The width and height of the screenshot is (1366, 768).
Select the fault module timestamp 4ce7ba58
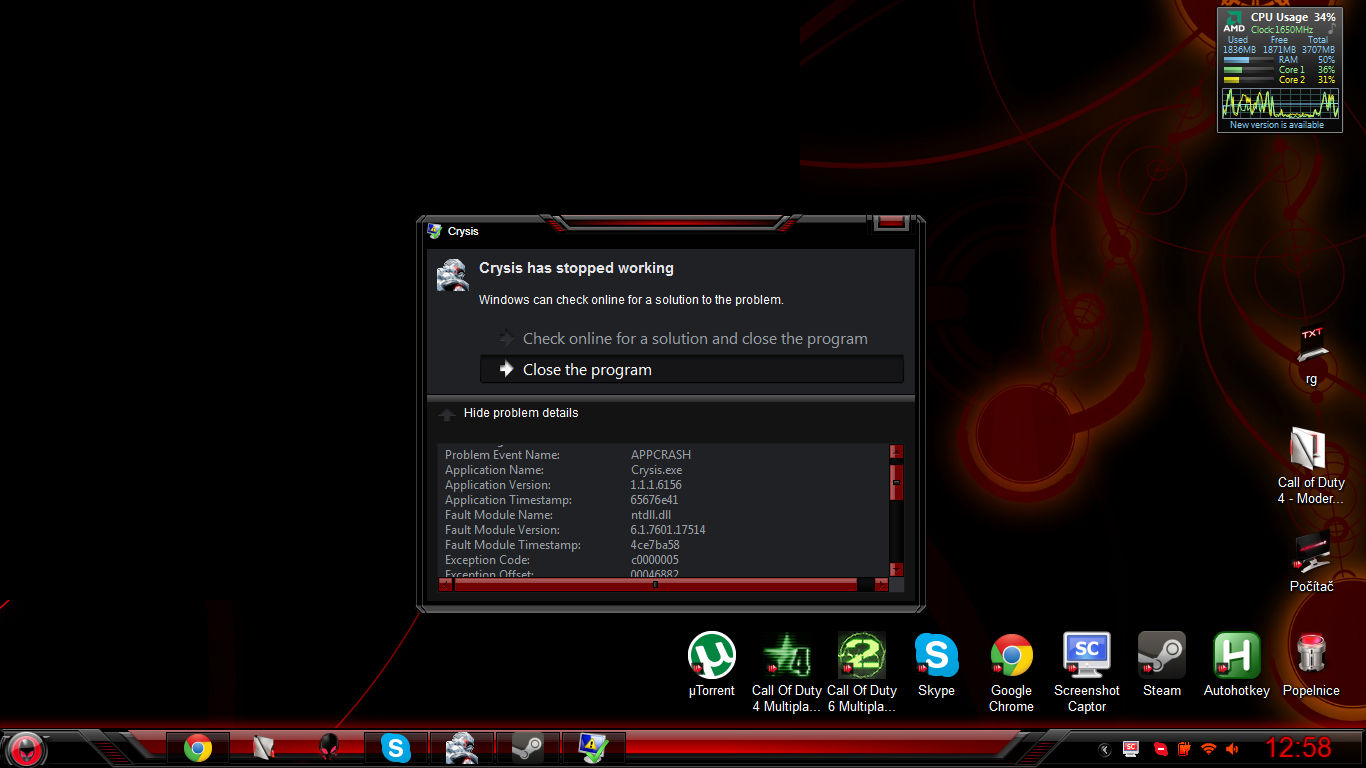click(655, 545)
